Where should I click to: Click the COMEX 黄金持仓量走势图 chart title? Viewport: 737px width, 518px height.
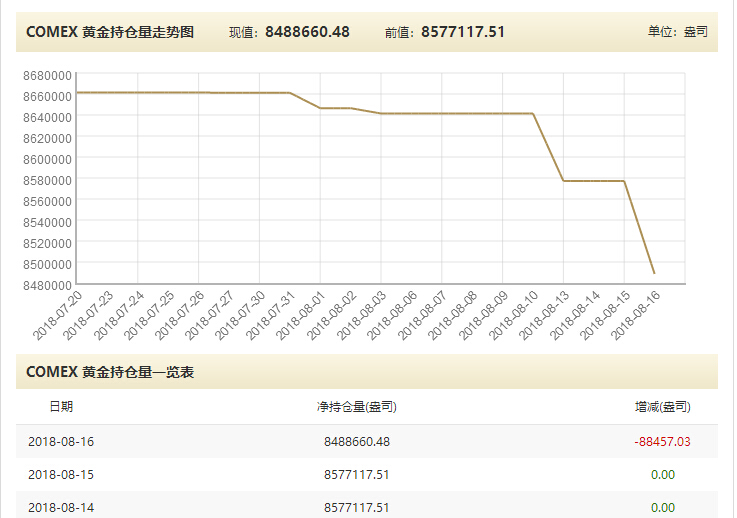coord(110,32)
